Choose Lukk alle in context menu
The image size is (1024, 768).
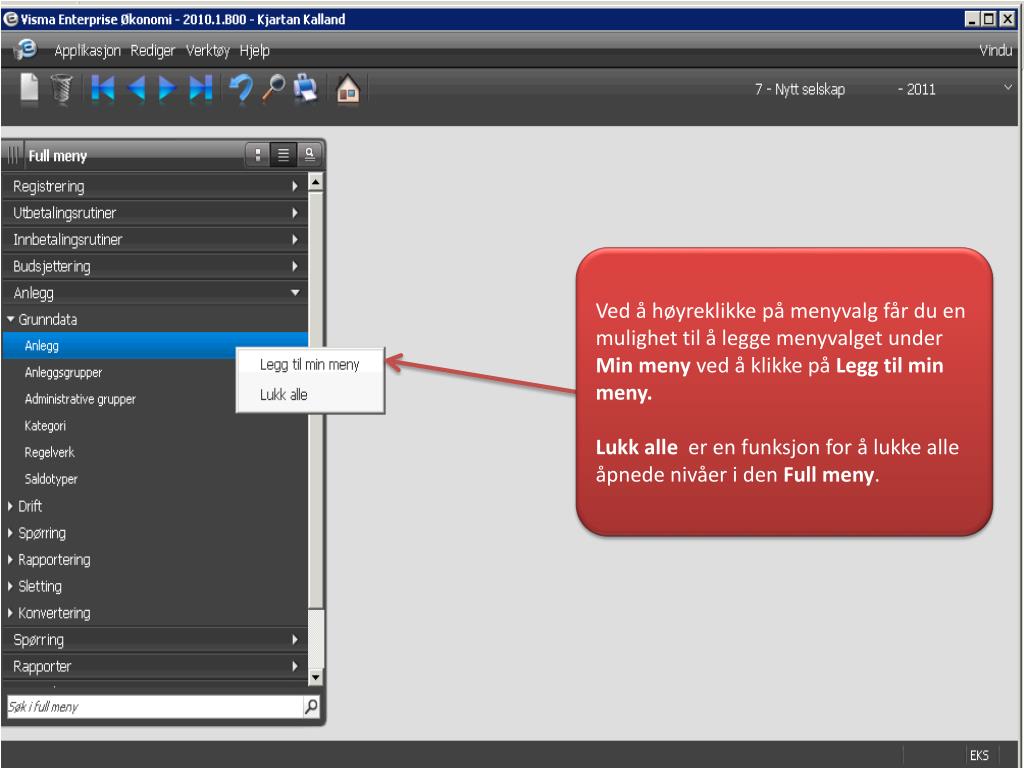coord(310,394)
